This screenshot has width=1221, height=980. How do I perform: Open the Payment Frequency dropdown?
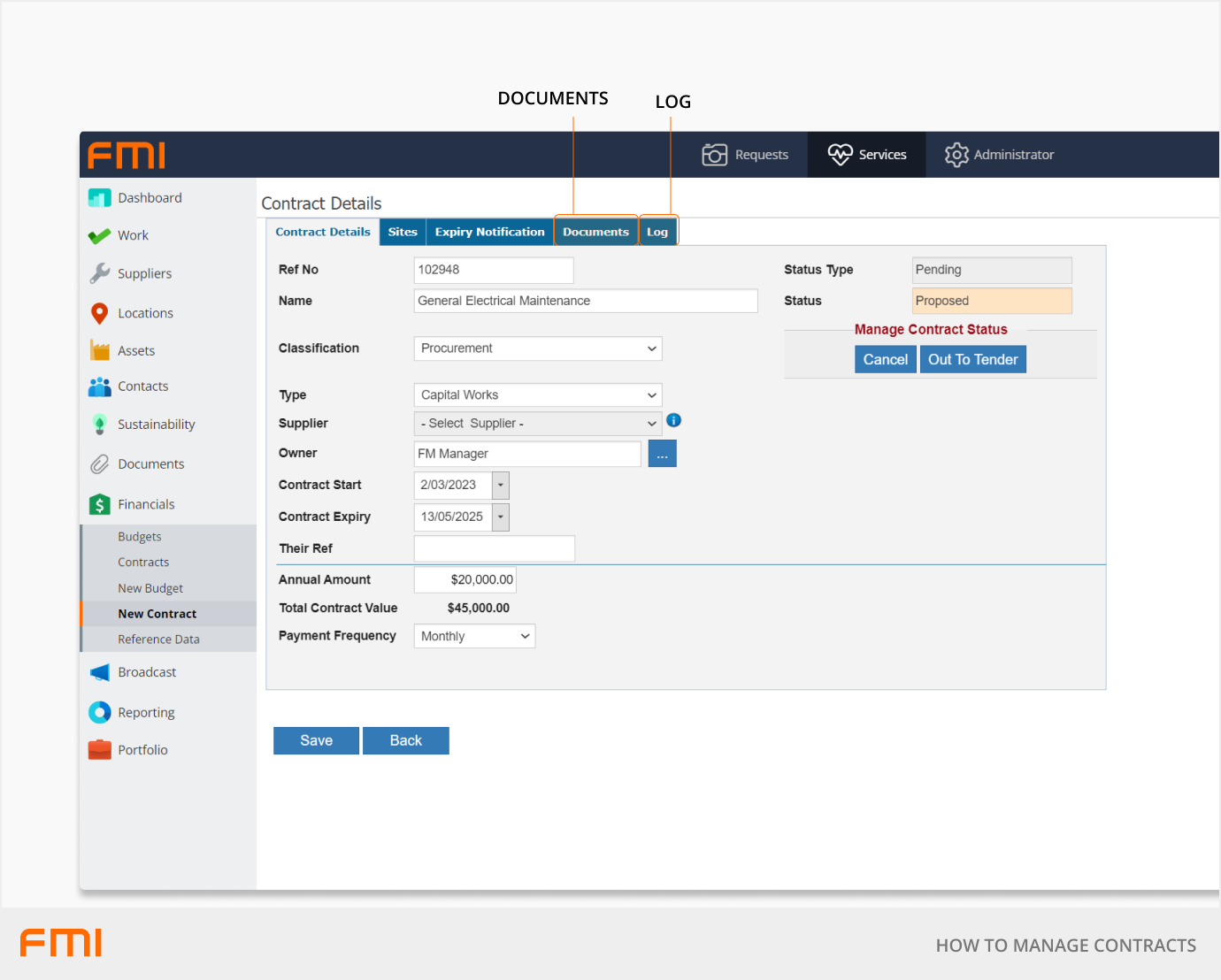474,637
